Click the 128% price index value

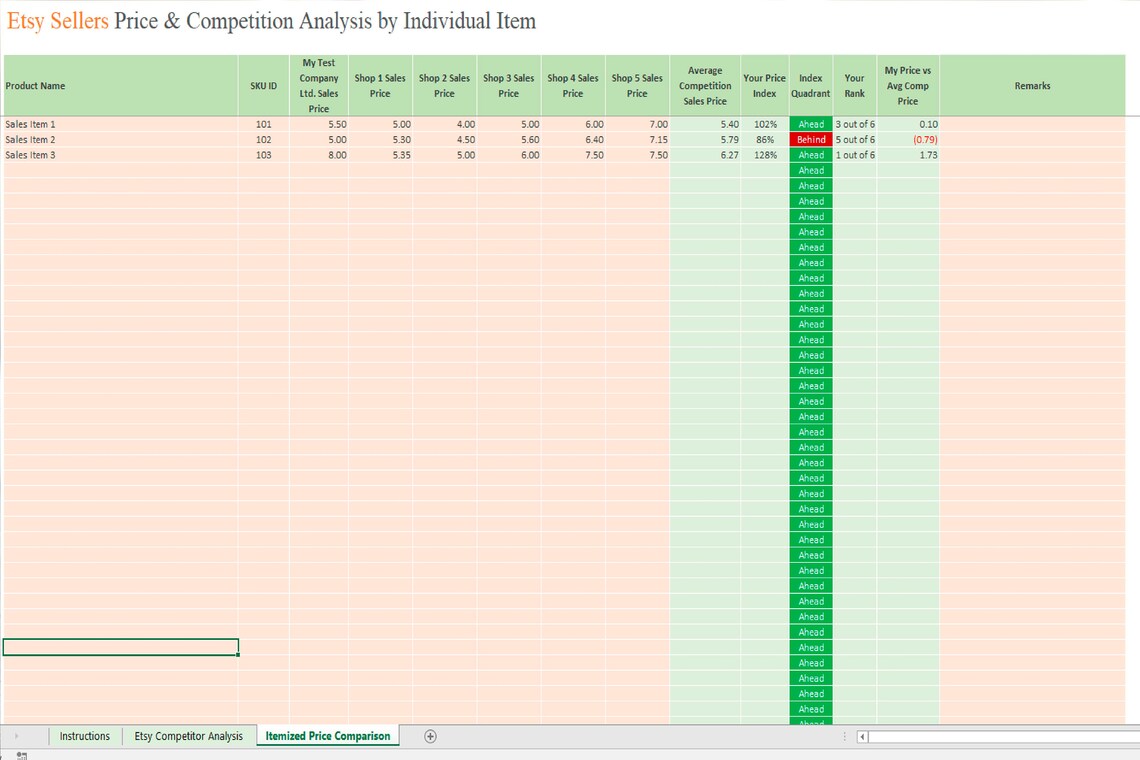pyautogui.click(x=767, y=155)
